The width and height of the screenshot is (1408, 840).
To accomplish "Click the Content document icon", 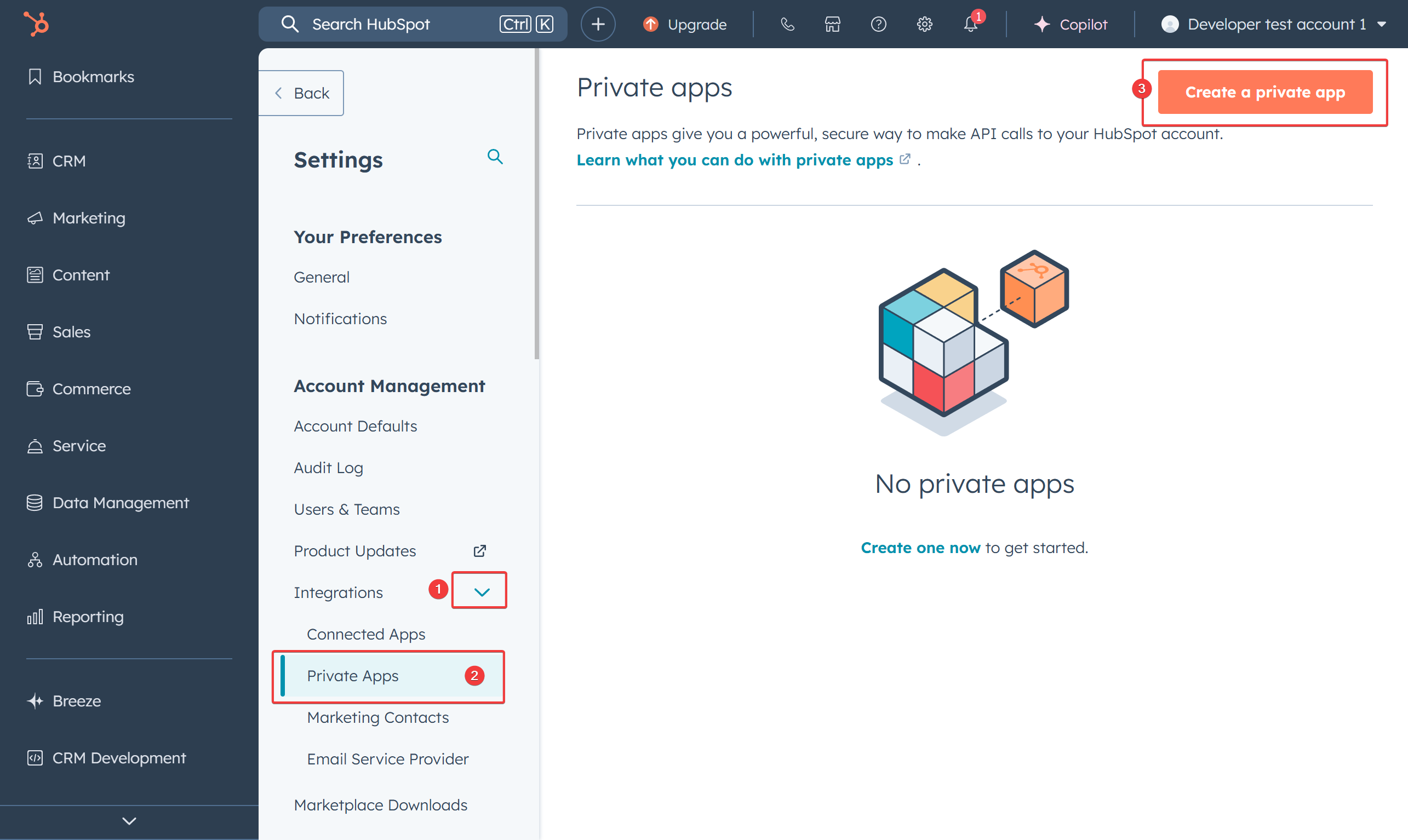I will point(35,275).
